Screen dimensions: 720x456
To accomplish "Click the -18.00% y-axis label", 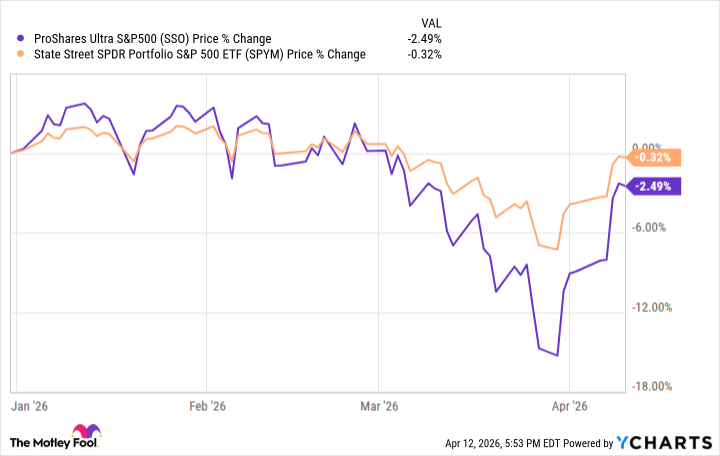I will pyautogui.click(x=652, y=386).
